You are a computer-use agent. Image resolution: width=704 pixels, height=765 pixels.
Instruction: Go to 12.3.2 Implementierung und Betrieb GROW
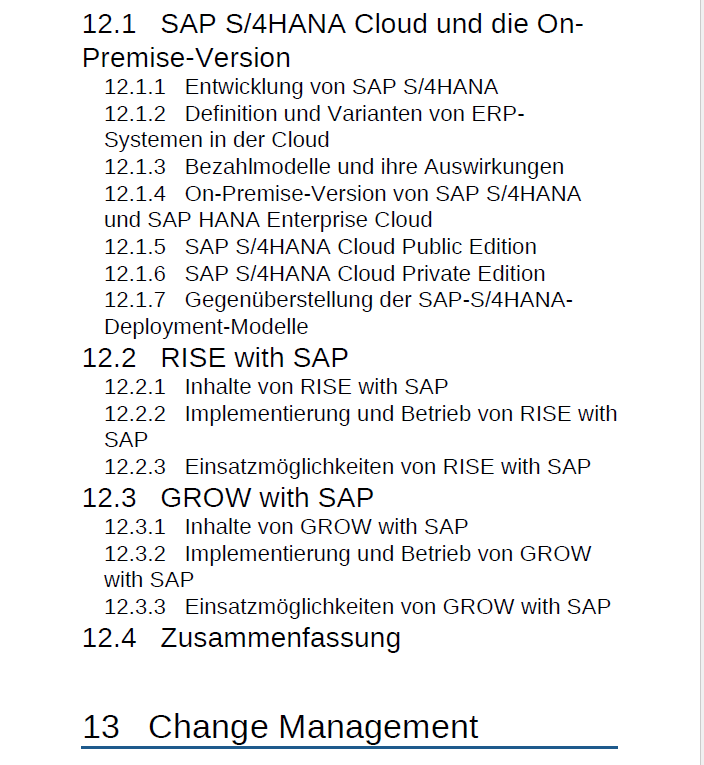point(348,566)
